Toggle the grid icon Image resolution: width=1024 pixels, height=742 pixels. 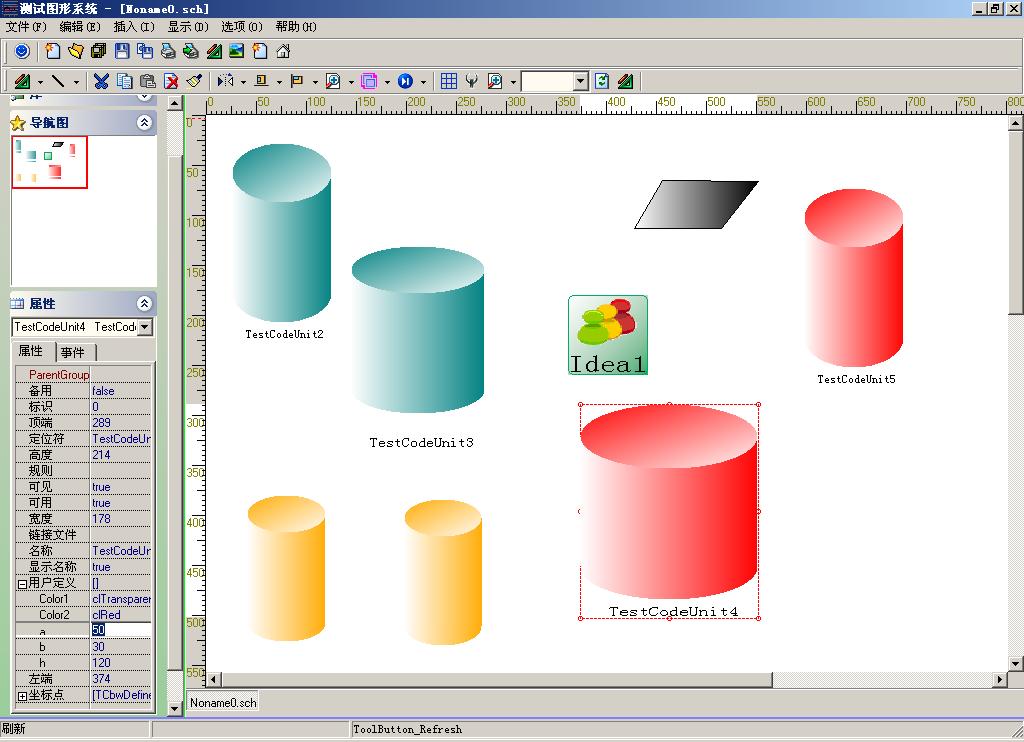(449, 81)
